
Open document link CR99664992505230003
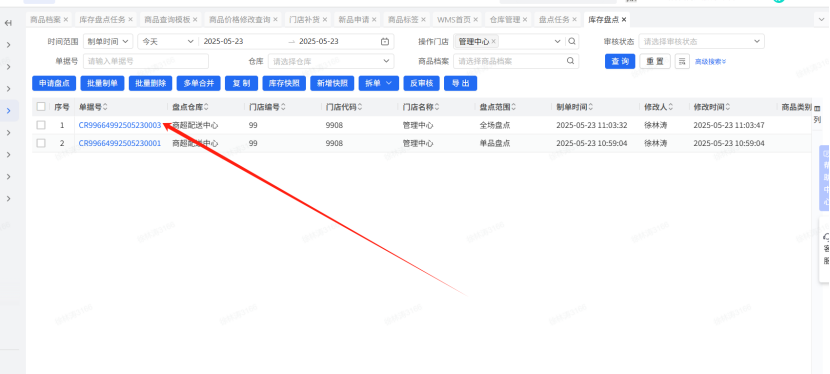[120, 125]
